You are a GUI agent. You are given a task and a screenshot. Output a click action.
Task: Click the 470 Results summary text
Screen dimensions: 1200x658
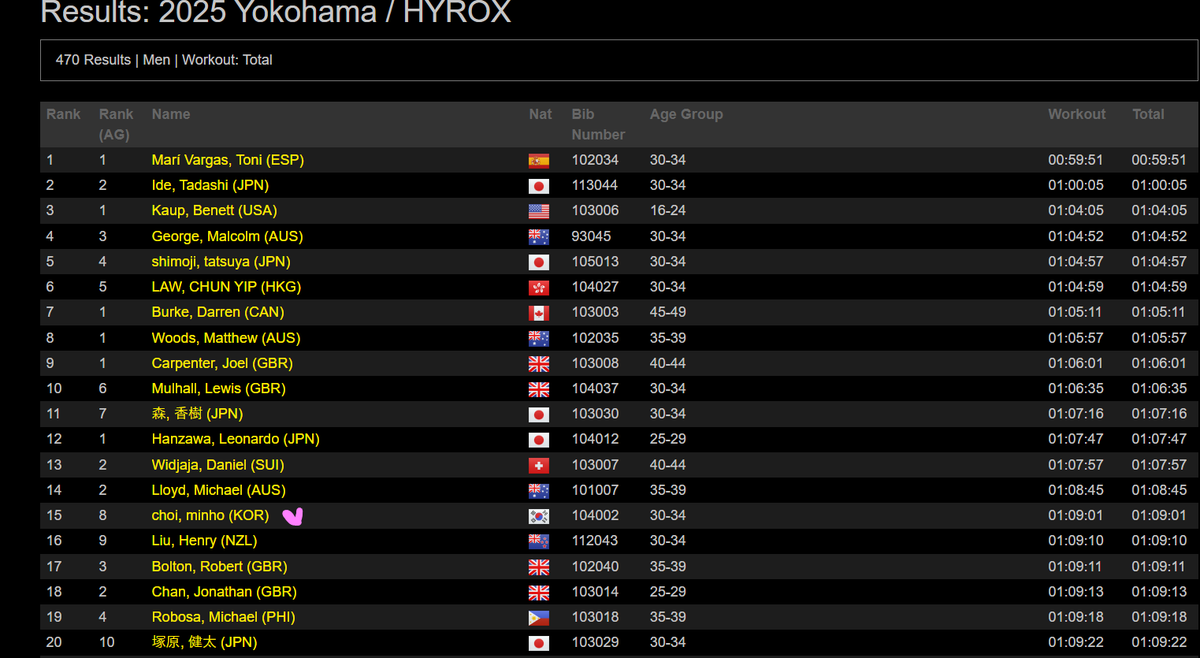164,60
